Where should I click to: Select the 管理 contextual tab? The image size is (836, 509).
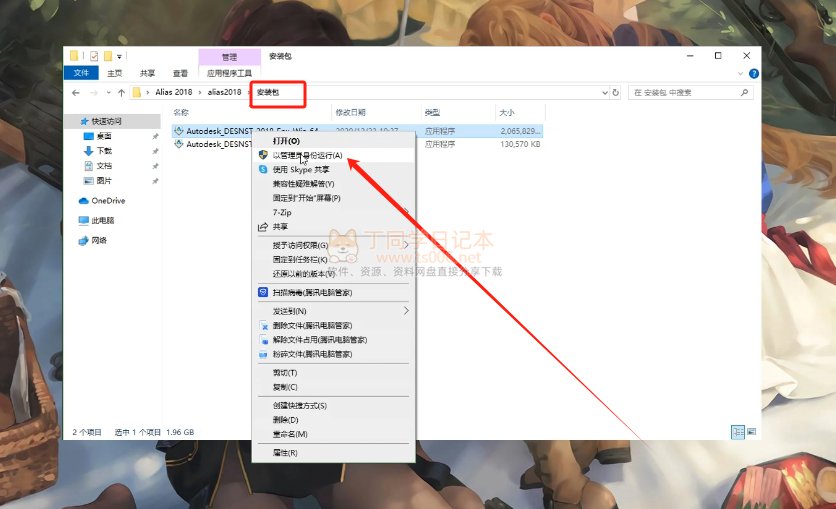point(229,56)
